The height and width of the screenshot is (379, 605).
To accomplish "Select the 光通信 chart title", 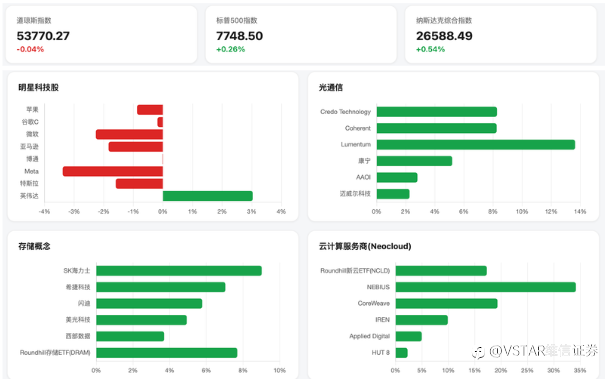I will tap(331, 88).
